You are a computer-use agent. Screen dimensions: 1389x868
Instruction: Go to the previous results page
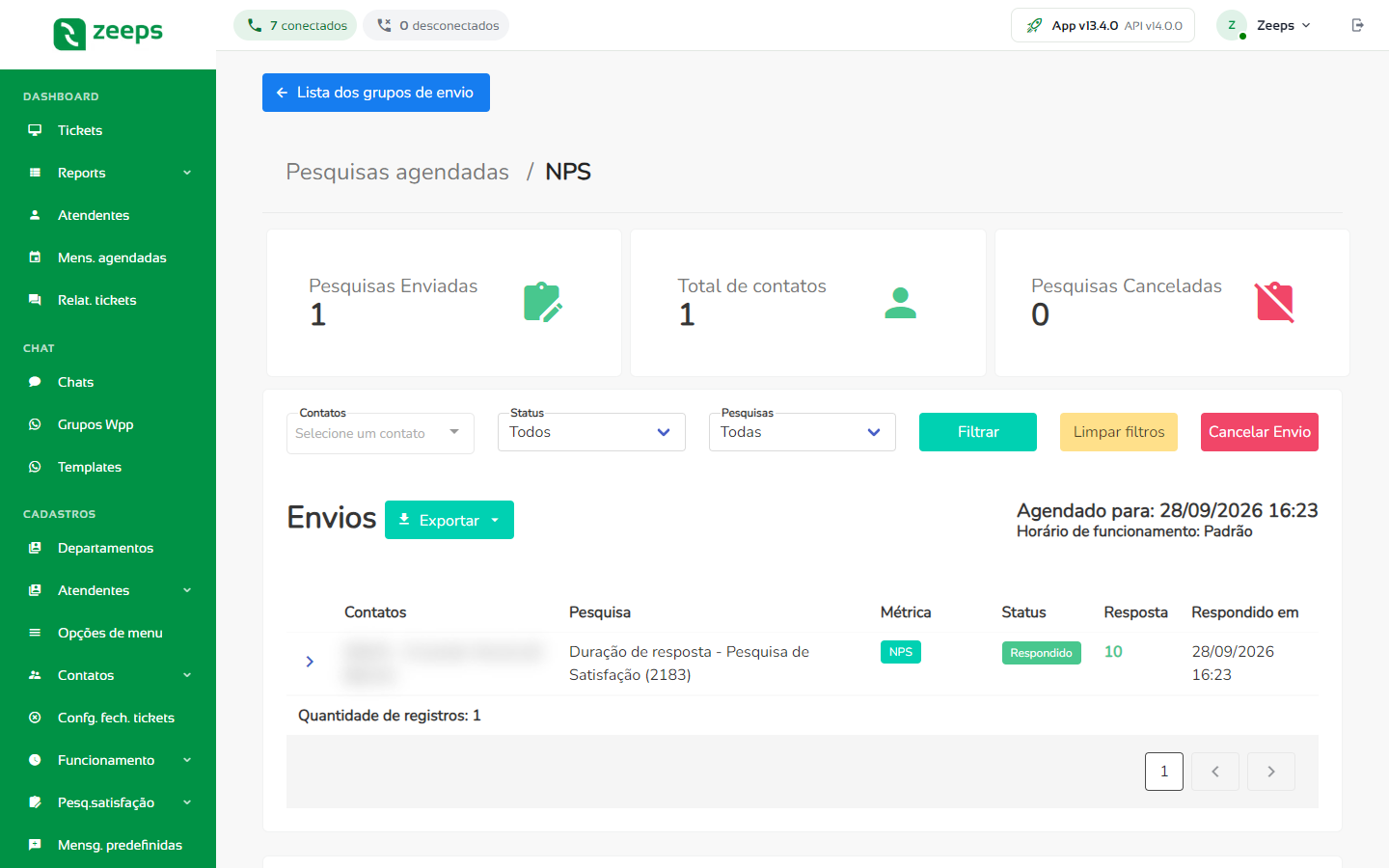coord(1215,772)
